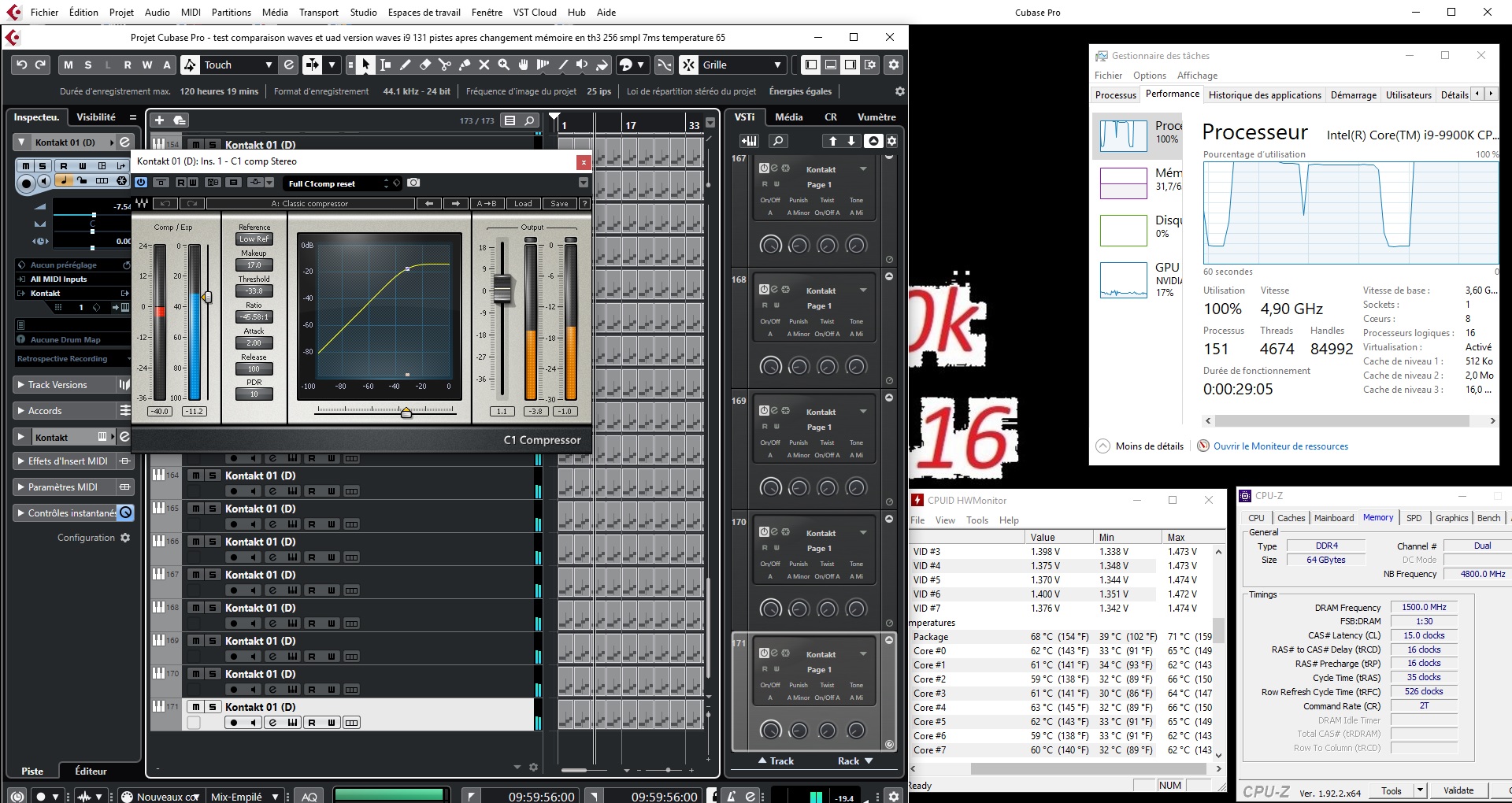Click the Validate button in CPU-Z

pos(1458,790)
